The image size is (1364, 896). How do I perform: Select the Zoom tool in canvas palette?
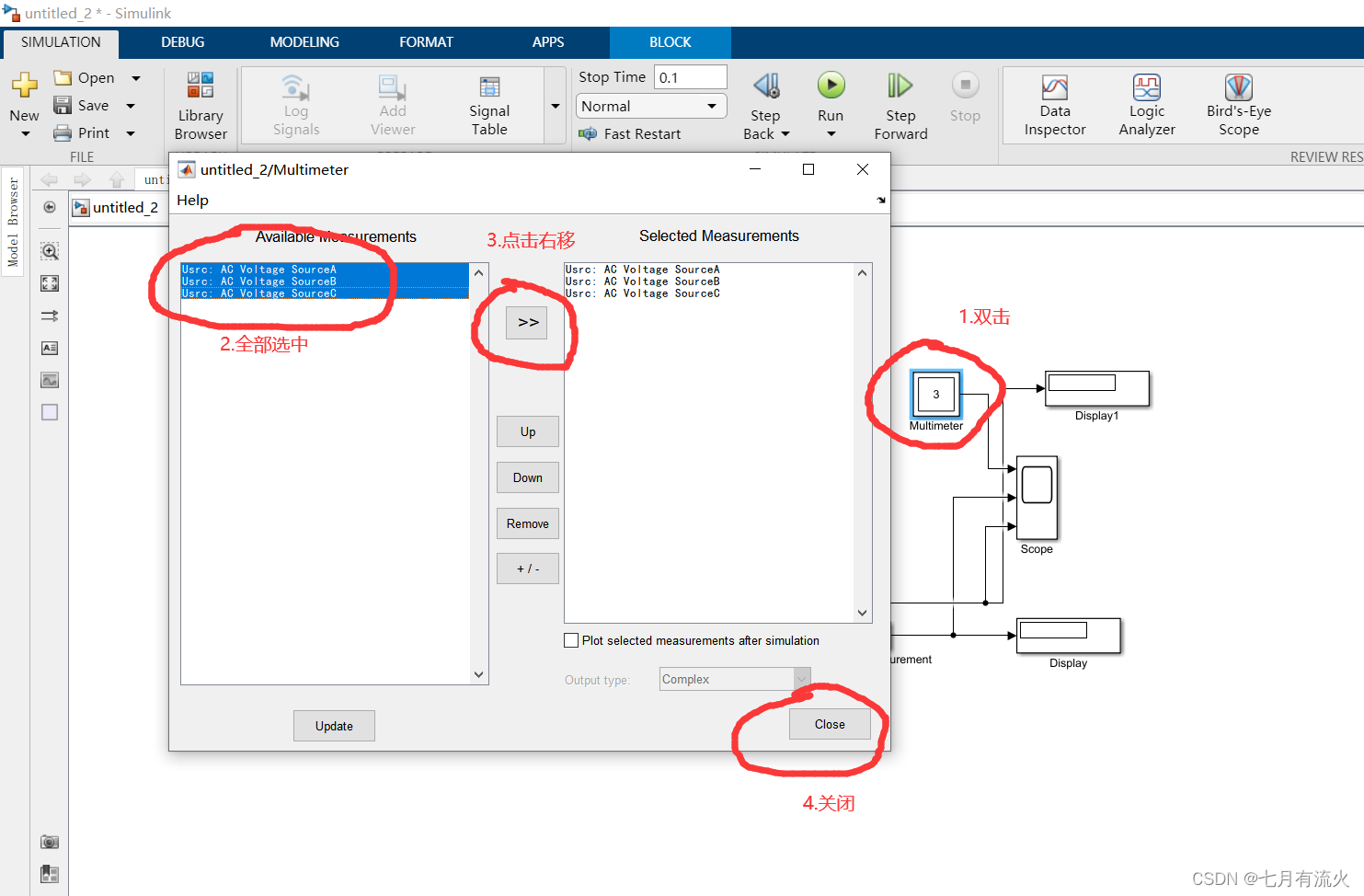(x=50, y=251)
